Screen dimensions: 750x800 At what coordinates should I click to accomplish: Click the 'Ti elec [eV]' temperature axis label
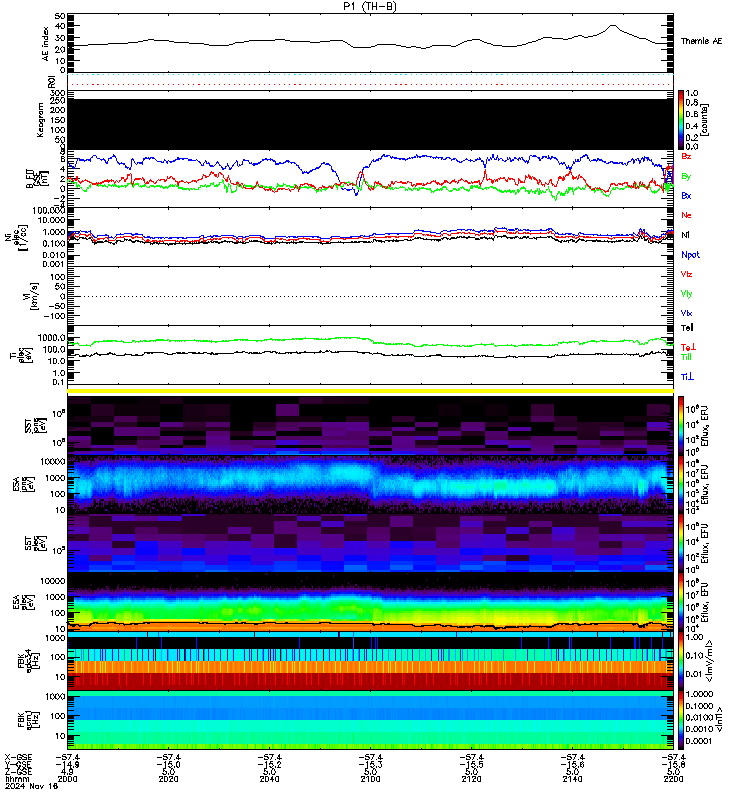coord(21,355)
